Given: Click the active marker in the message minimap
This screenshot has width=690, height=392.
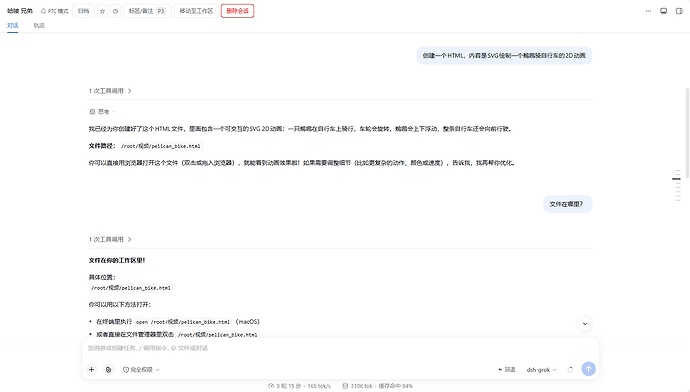Looking at the screenshot, I should pos(676,179).
